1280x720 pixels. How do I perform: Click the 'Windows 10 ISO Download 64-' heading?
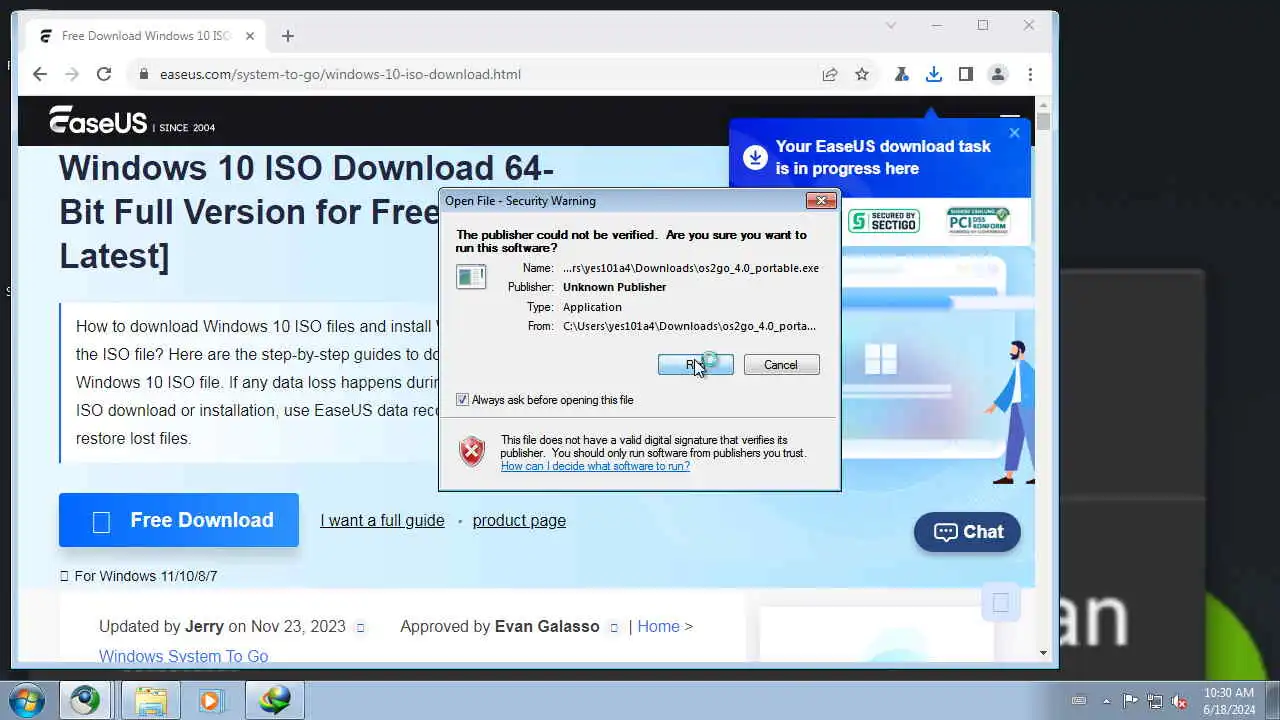pos(306,167)
